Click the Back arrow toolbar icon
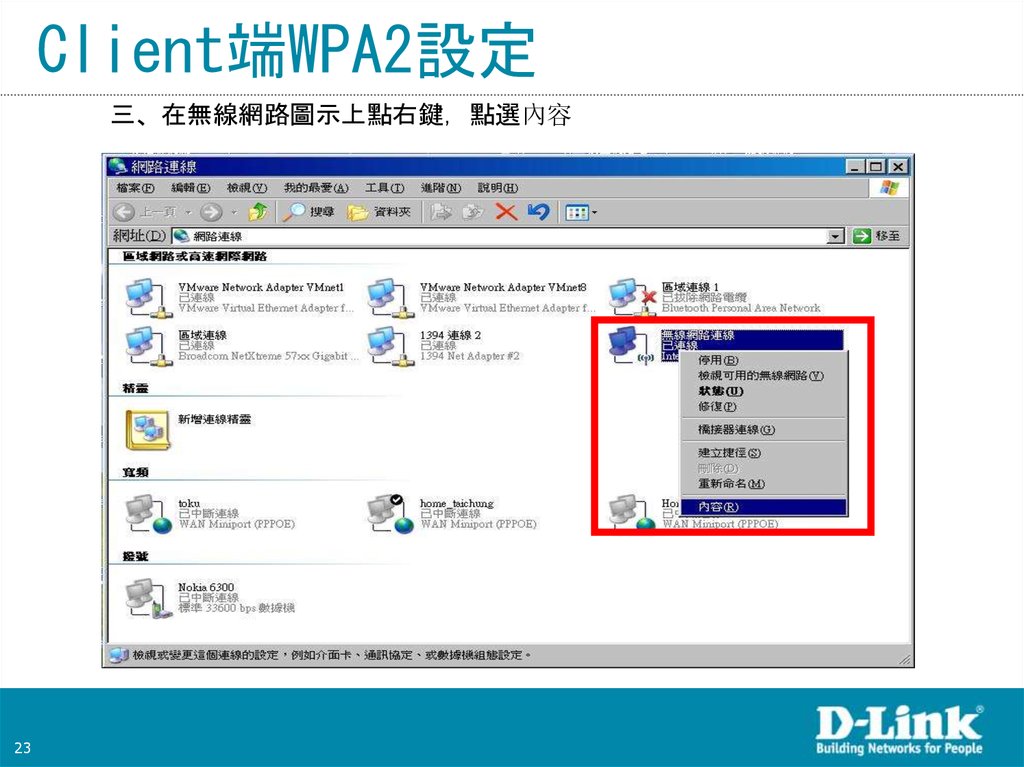1024x767 pixels. [x=124, y=212]
